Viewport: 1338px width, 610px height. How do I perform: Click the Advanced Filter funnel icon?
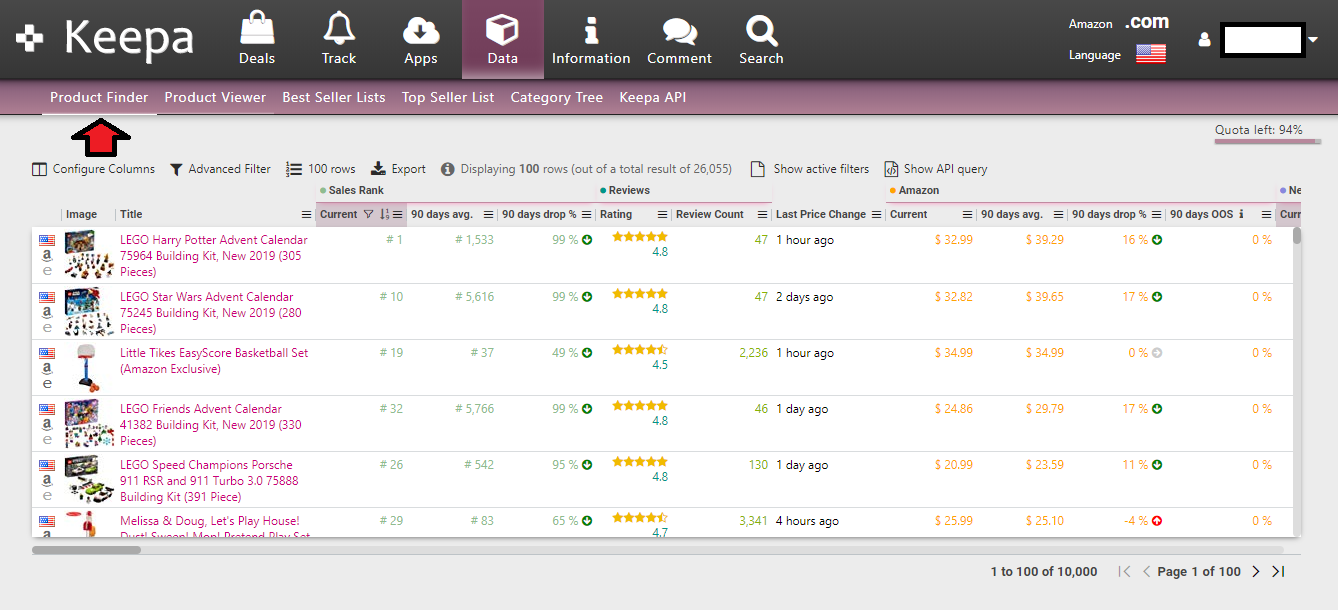pos(176,169)
